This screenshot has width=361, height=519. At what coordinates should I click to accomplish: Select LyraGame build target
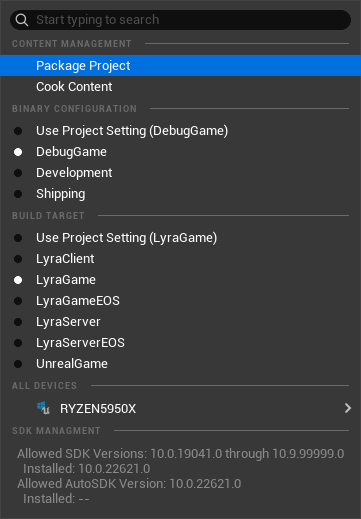(x=180, y=280)
